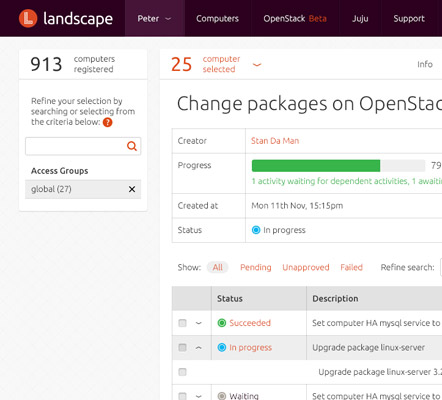Image resolution: width=442 pixels, height=400 pixels.
Task: Click the '1 activity waiting for dependent activities' text
Action: [x=330, y=181]
